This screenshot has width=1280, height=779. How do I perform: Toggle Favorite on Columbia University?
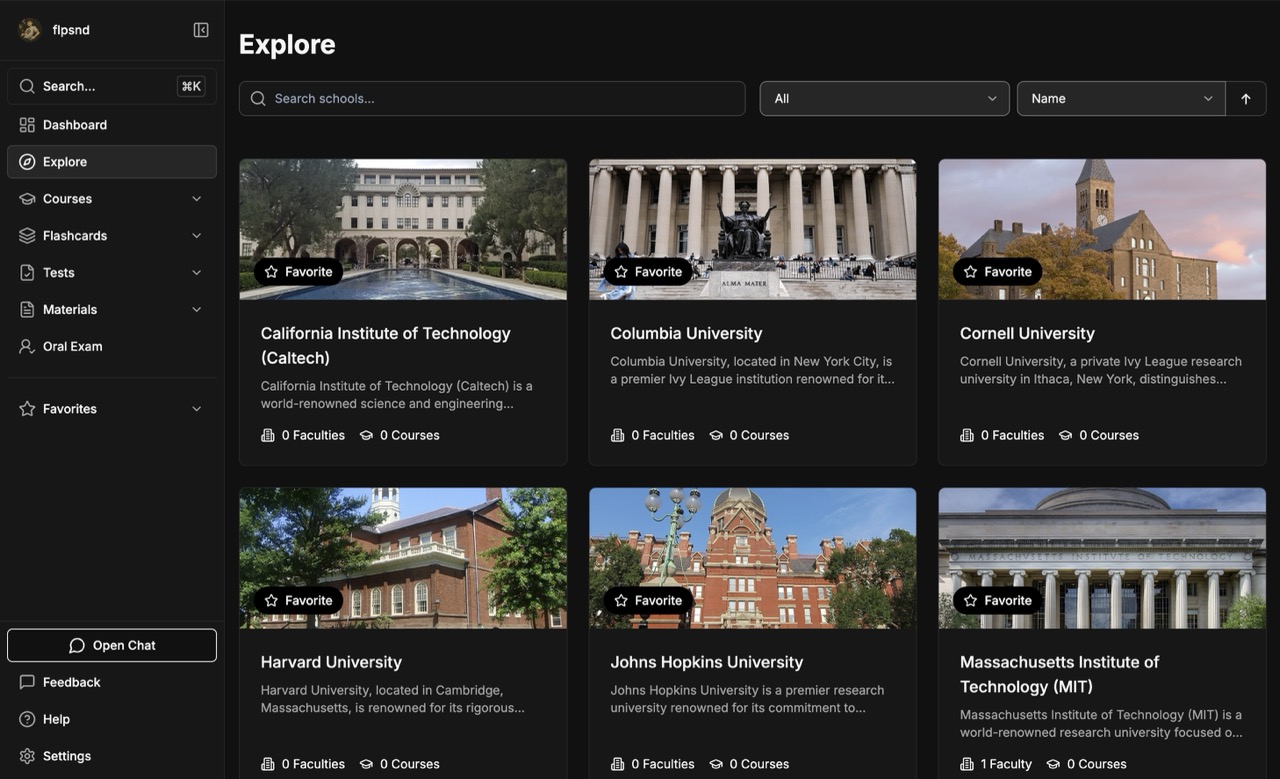coord(648,272)
